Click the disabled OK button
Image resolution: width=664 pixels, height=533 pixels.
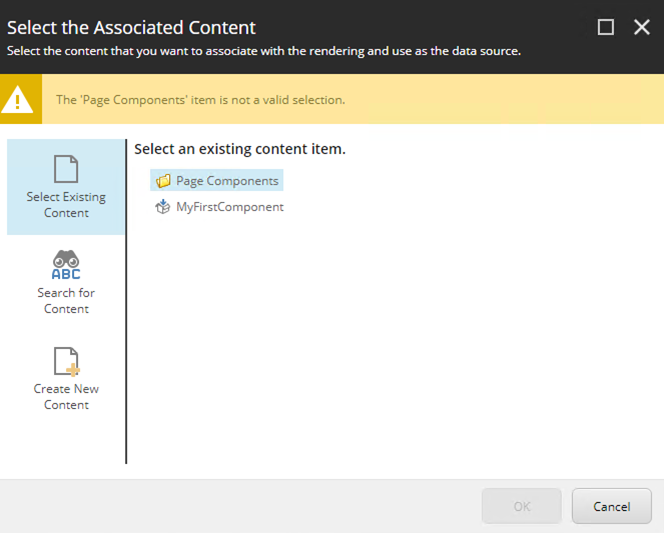point(522,506)
